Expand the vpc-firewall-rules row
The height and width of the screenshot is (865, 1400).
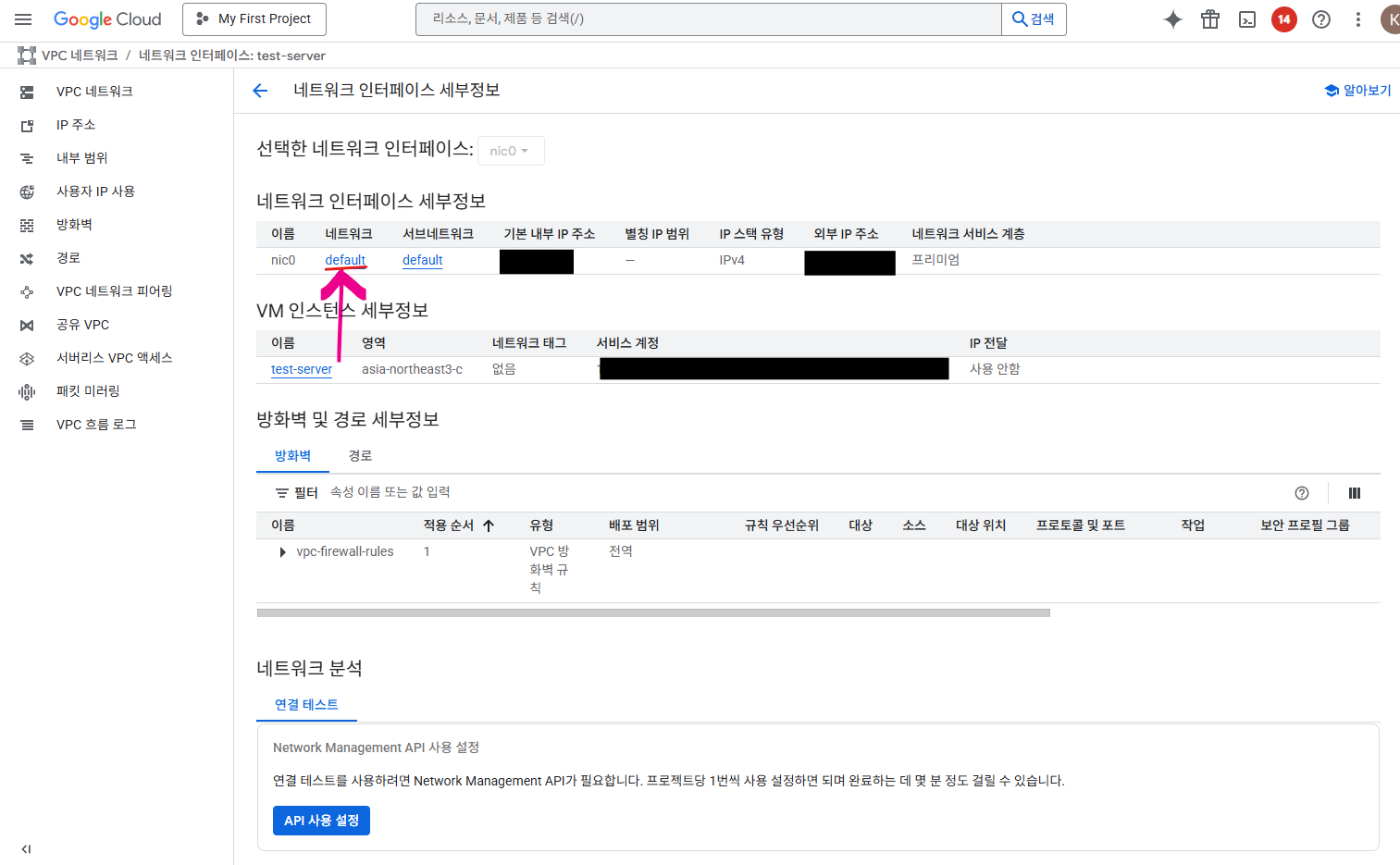coord(282,552)
